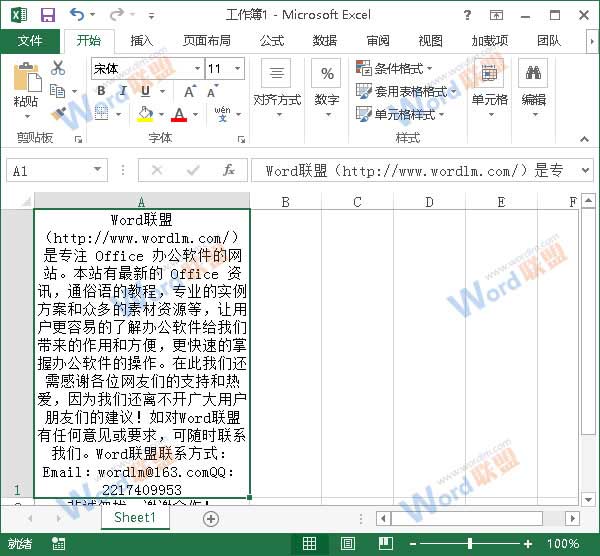
Task: Open Font dialog launcher in 字体 group
Action: point(241,140)
